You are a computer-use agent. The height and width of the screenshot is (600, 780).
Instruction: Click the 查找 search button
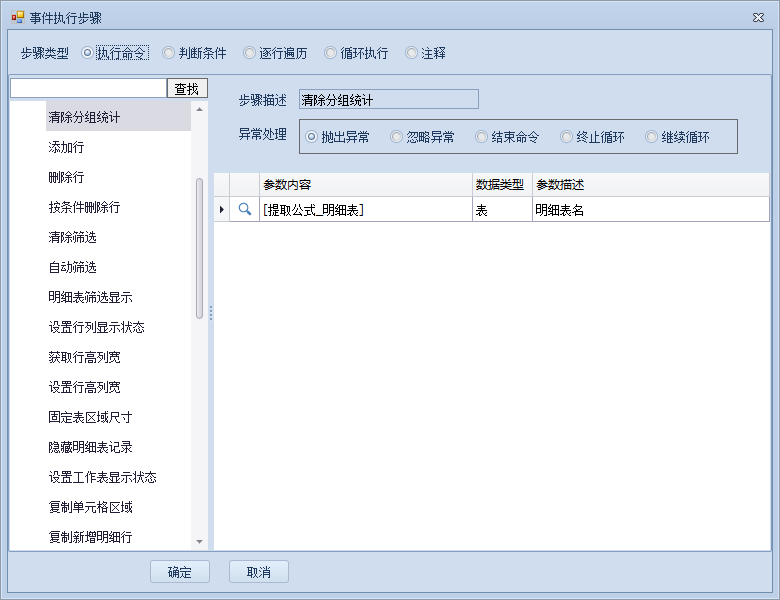(x=187, y=89)
